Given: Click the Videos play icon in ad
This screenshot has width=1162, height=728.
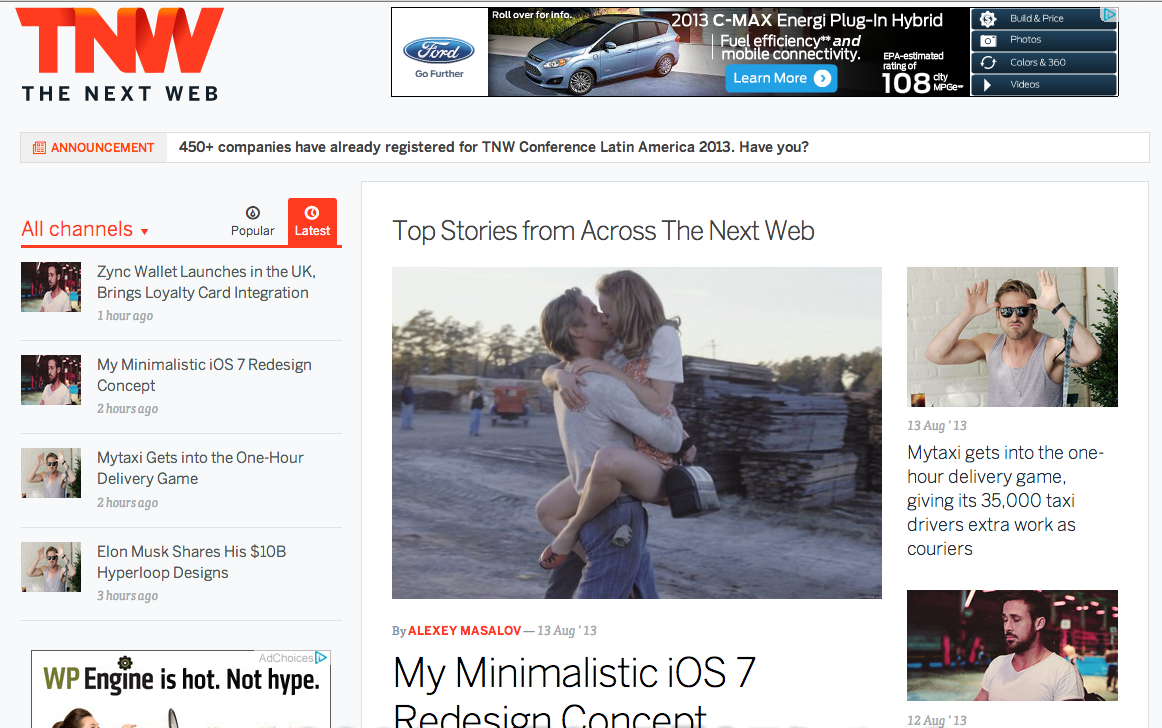Looking at the screenshot, I should click(987, 85).
